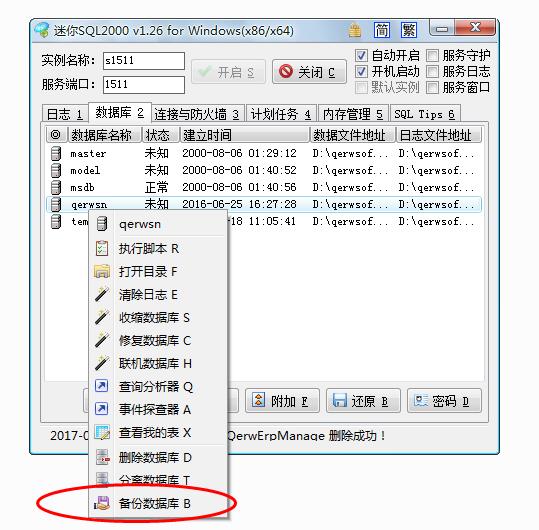The width and height of the screenshot is (539, 530).
Task: Open the 连接与防火墙 3 tab
Action: coord(197,114)
